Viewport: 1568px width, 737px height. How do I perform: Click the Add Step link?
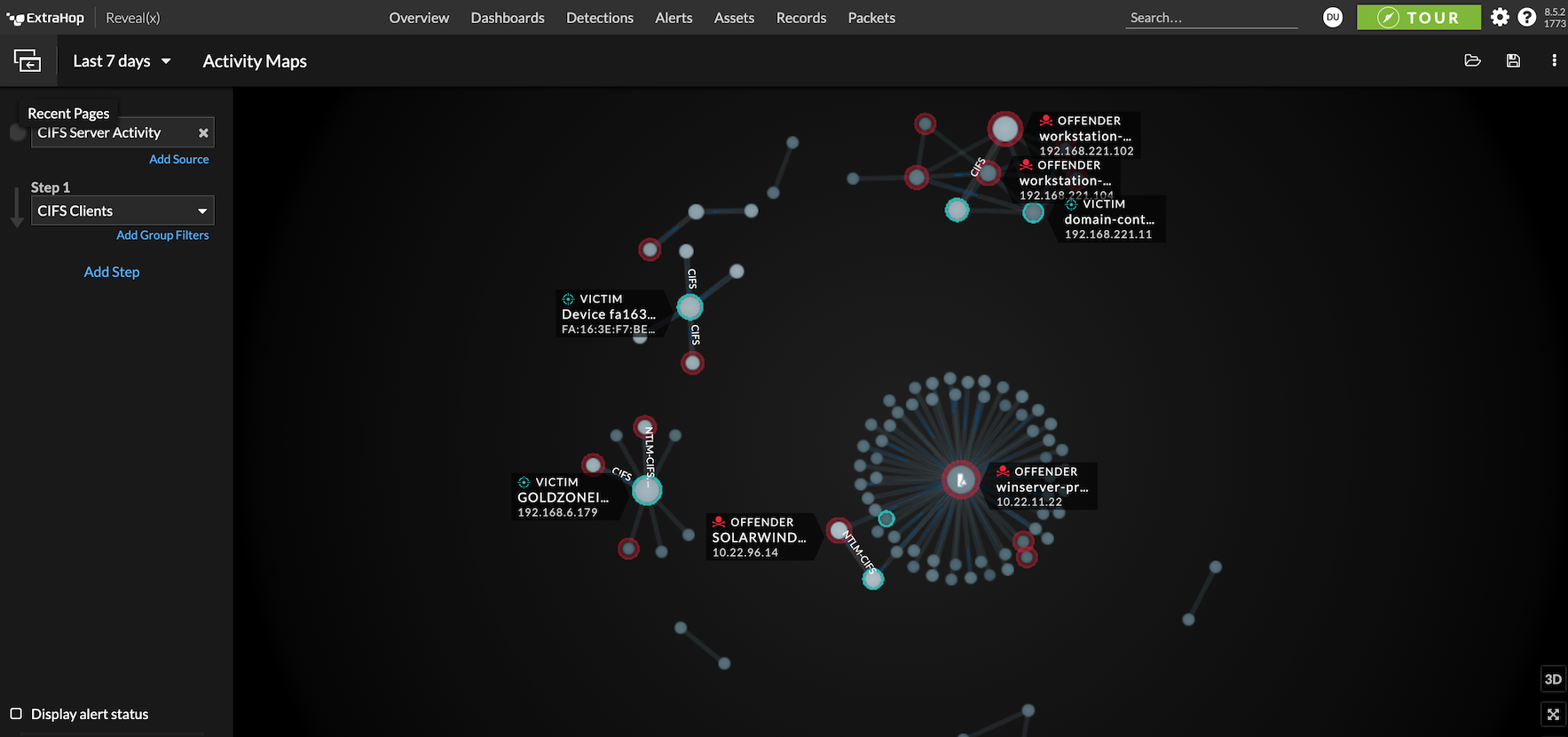coord(112,272)
